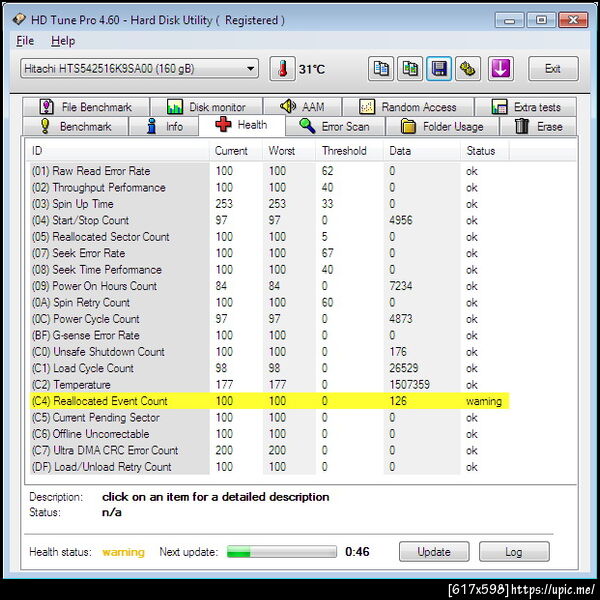The image size is (600, 600).
Task: Click the 31°C temperature reading
Action: pos(312,69)
